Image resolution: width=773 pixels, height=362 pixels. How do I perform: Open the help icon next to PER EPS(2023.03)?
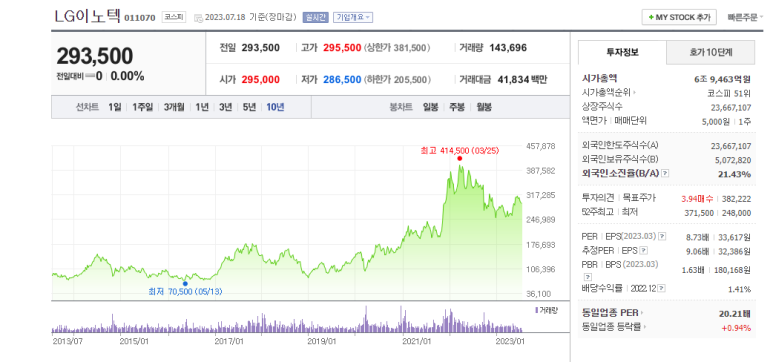[x=663, y=237]
